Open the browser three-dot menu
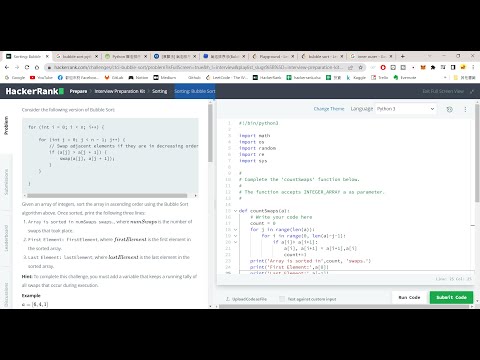Viewport: 480px width, 360px height. 473,67
